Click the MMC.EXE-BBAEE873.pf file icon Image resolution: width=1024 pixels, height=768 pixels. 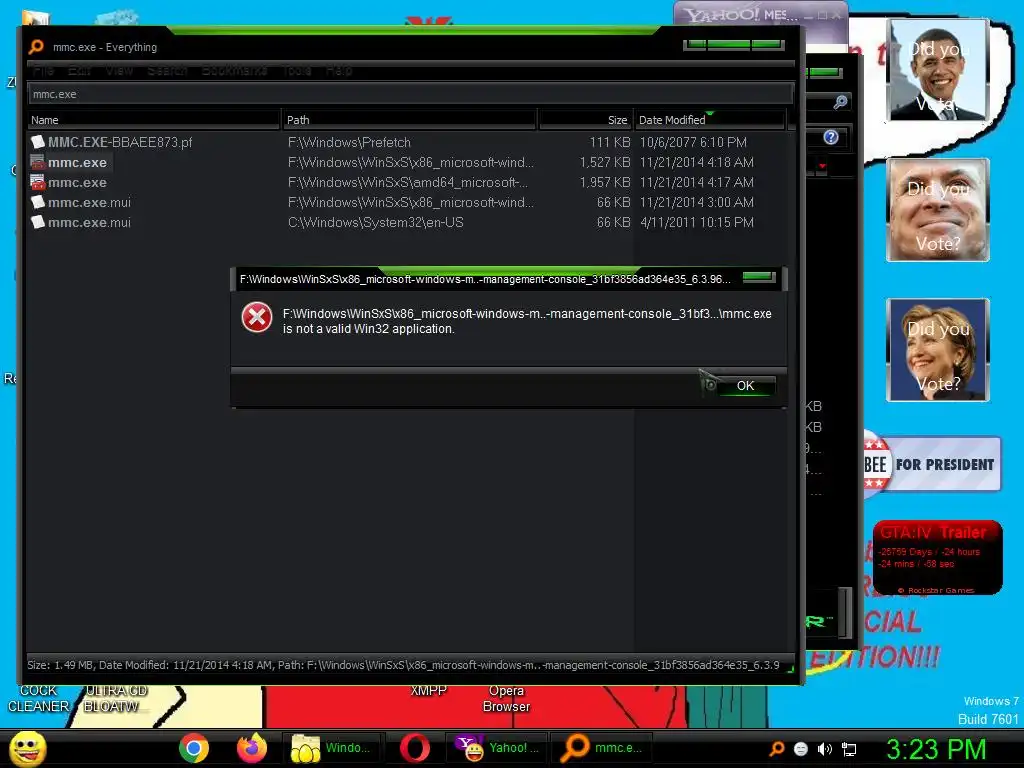pyautogui.click(x=38, y=142)
